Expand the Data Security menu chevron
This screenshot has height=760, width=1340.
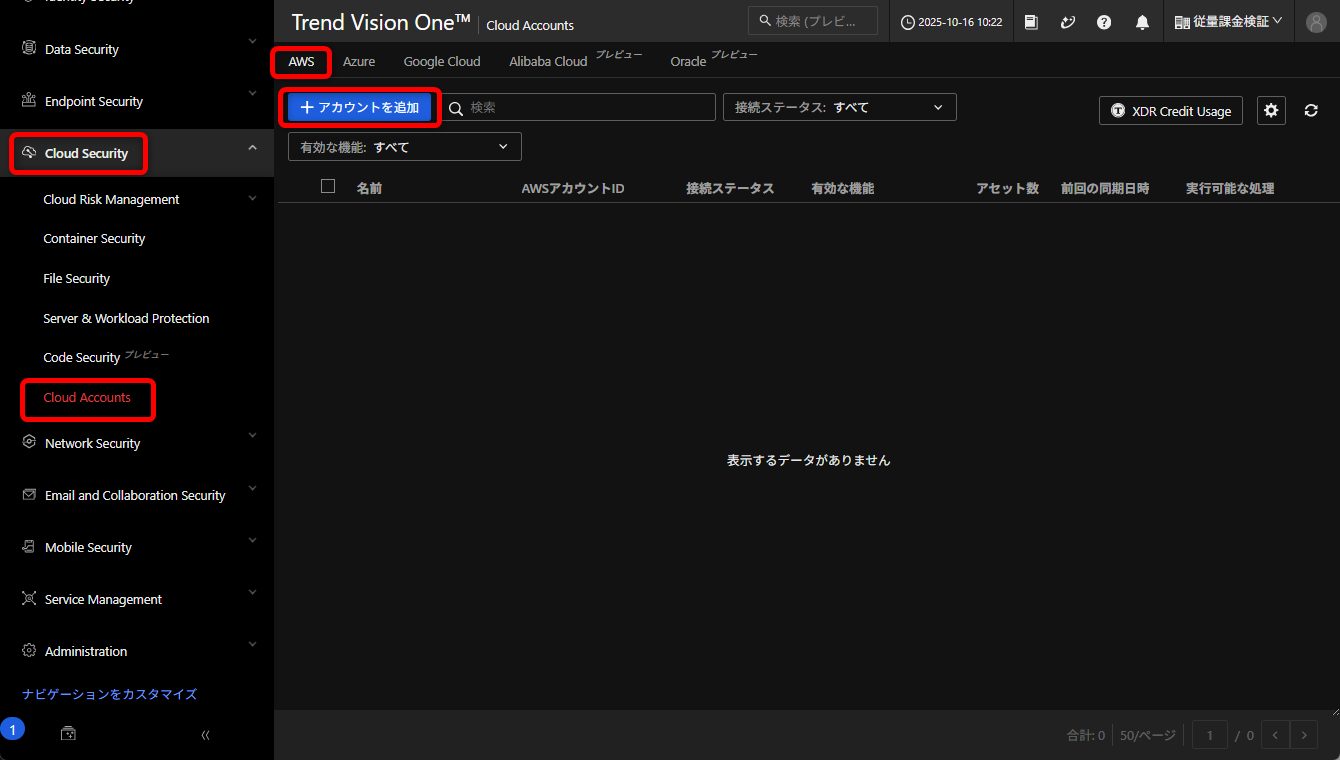(252, 41)
